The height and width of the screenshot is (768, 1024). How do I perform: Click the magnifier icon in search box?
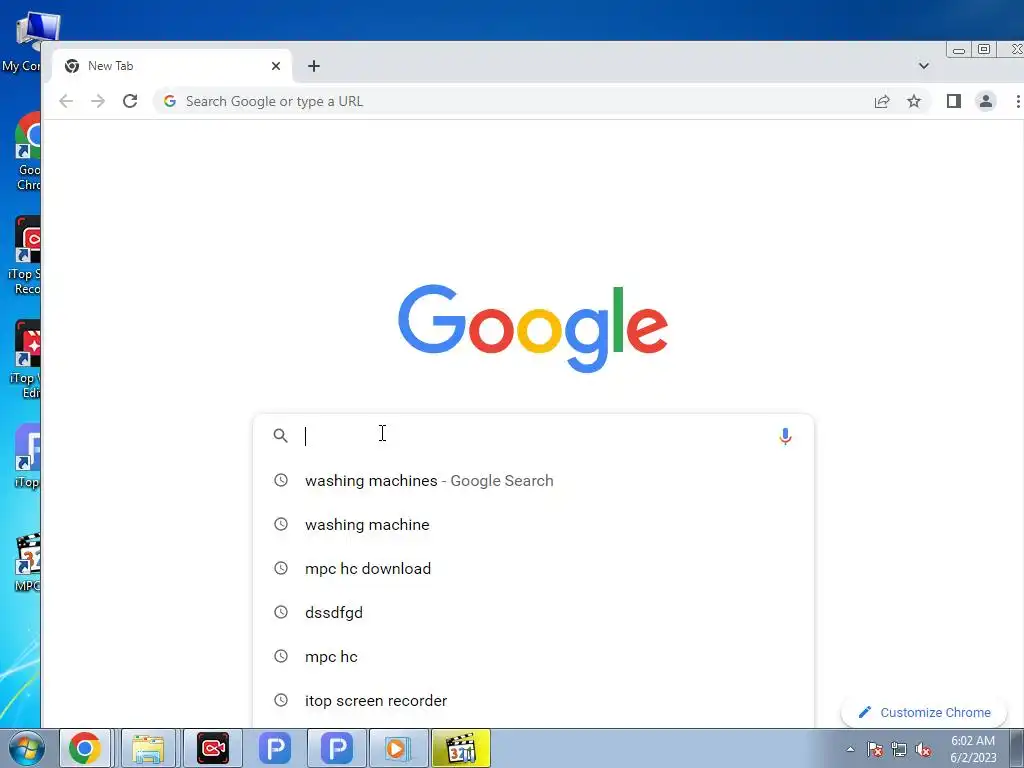click(x=280, y=436)
